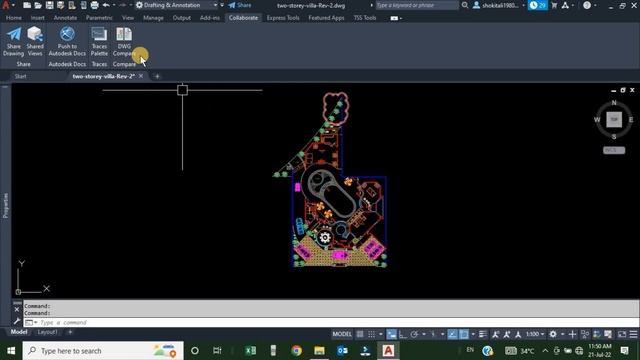
Task: Toggle Dynamic Input in status bar
Action: pos(391,334)
